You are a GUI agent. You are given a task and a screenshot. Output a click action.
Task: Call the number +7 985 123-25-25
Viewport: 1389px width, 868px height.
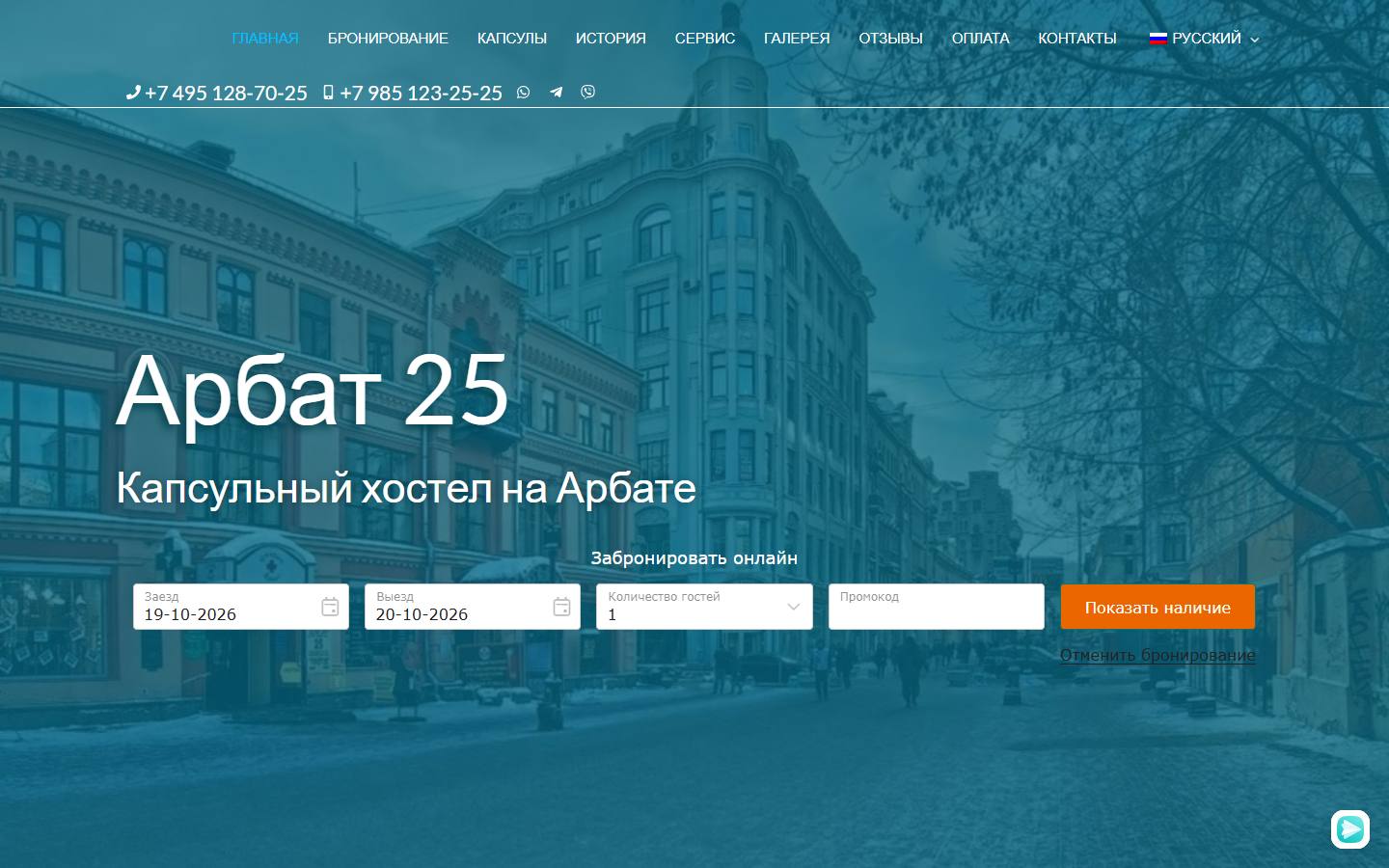click(421, 93)
